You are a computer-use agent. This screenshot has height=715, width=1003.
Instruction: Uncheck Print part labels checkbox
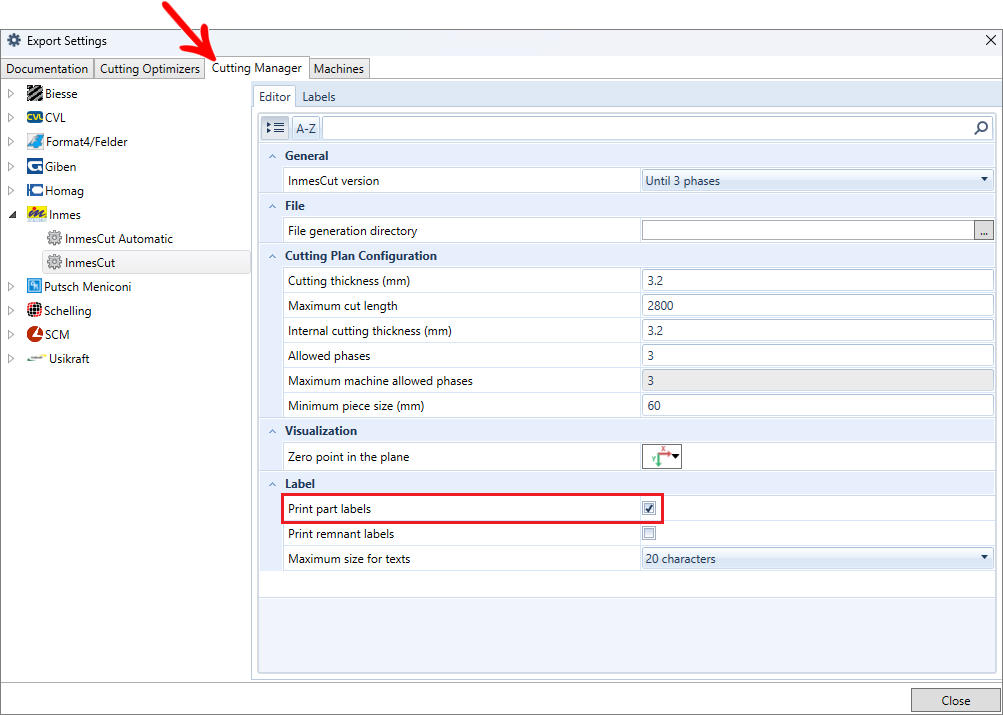tap(649, 508)
